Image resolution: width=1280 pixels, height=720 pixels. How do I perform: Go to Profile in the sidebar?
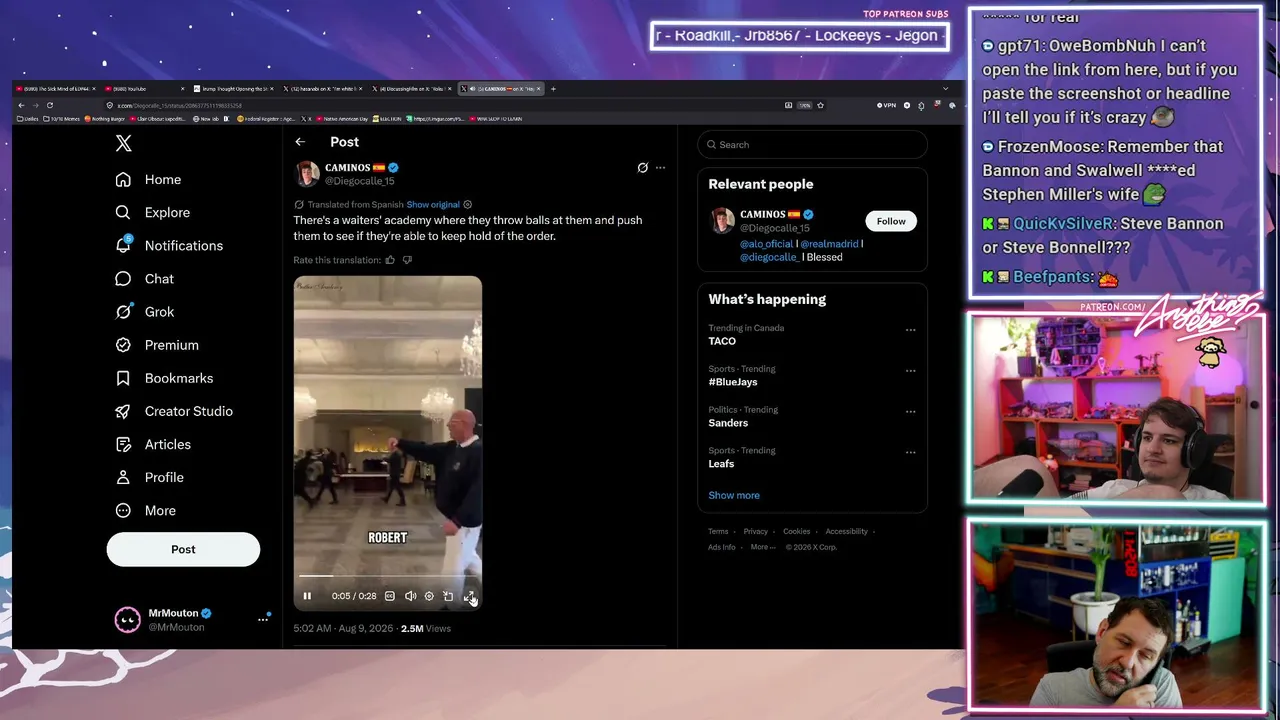149,477
